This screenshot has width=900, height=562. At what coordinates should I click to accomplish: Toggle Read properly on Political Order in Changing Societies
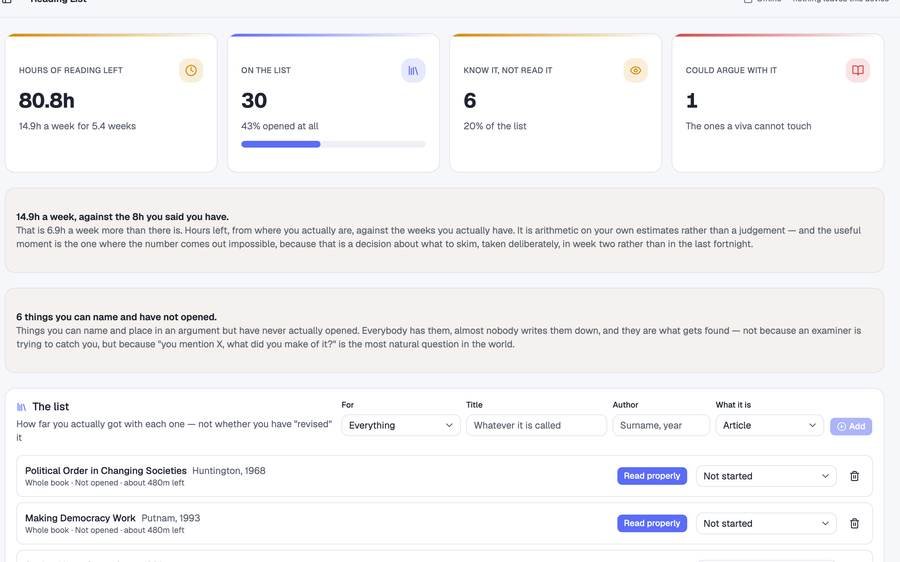pos(652,476)
